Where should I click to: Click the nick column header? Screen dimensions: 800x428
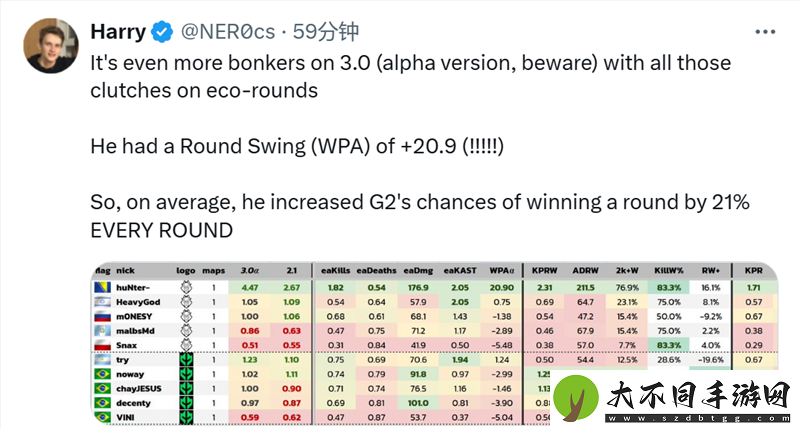pos(126,270)
